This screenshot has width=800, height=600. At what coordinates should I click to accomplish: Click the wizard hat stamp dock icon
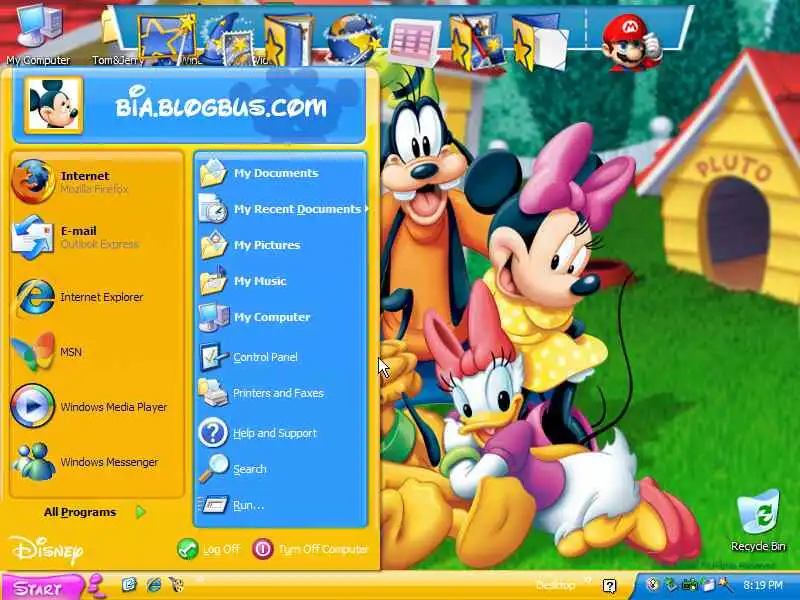pyautogui.click(x=228, y=40)
